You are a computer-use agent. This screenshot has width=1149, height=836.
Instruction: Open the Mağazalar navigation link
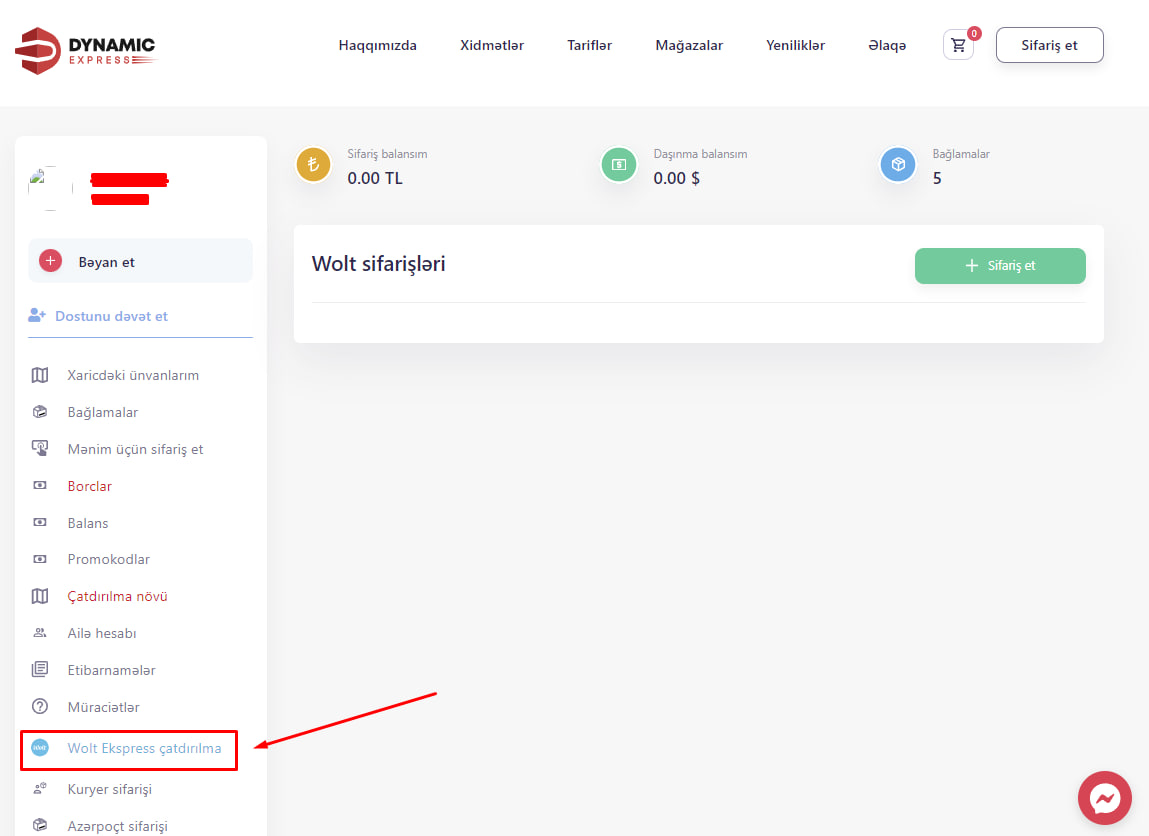(689, 45)
